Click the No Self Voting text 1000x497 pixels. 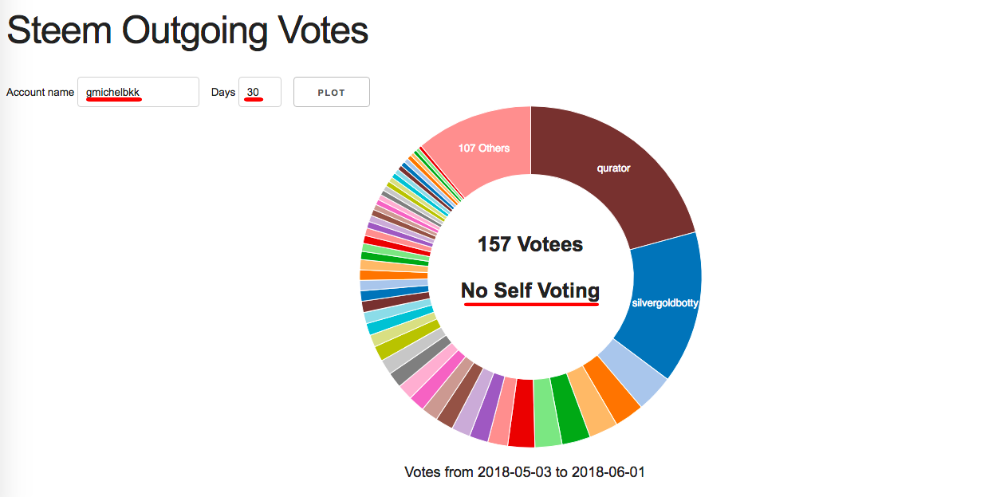pos(530,291)
